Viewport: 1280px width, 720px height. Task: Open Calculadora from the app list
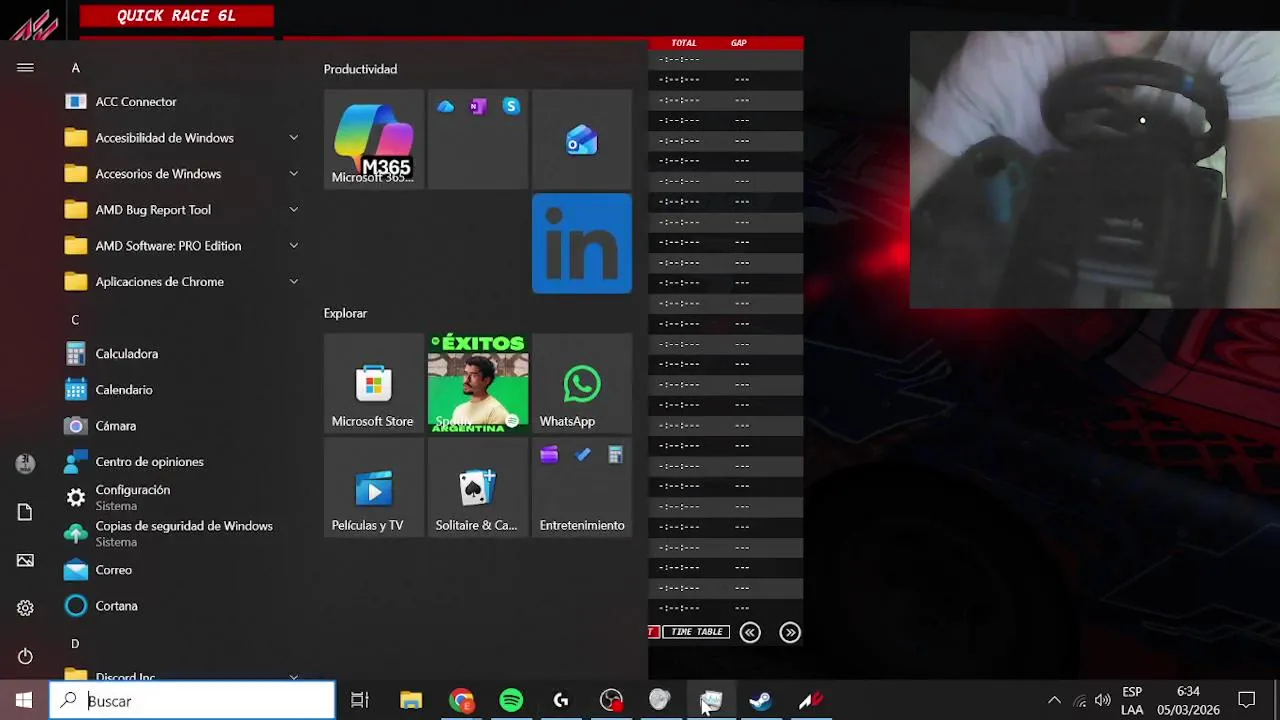point(184,354)
